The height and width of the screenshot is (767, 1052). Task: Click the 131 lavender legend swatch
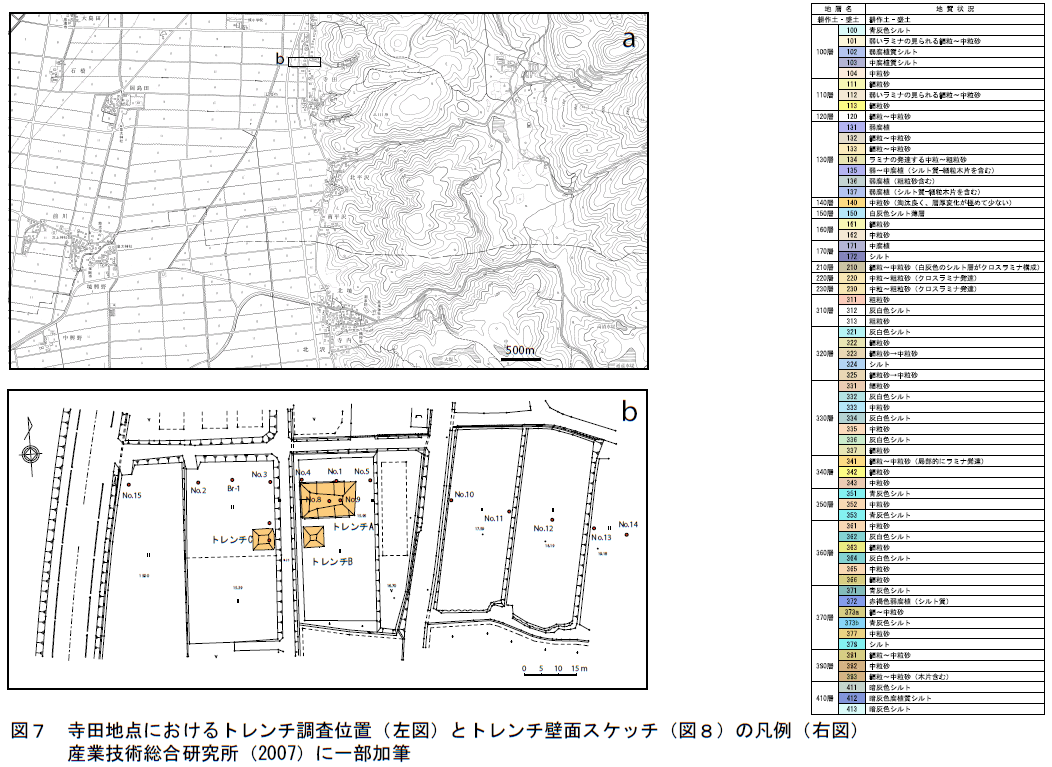pos(851,127)
